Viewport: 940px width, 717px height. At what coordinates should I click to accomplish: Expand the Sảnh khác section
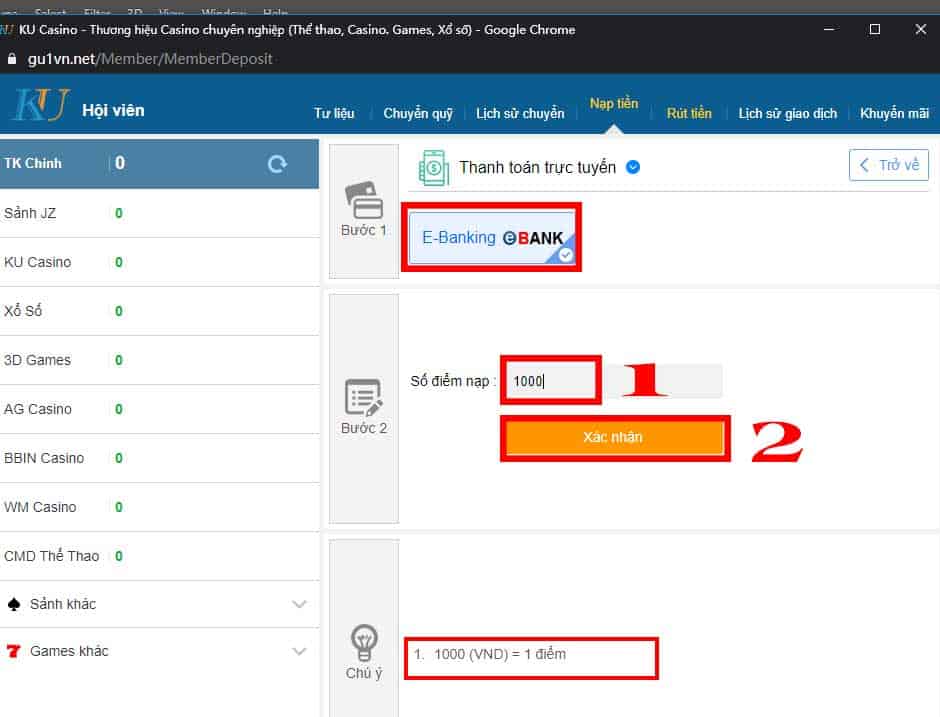[299, 604]
